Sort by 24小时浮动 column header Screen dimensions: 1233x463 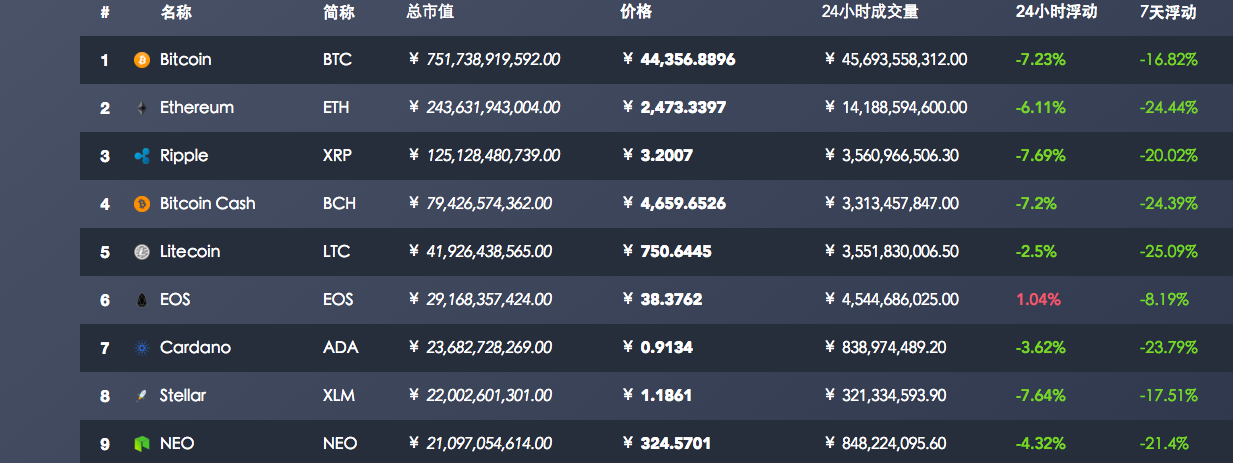(1056, 12)
